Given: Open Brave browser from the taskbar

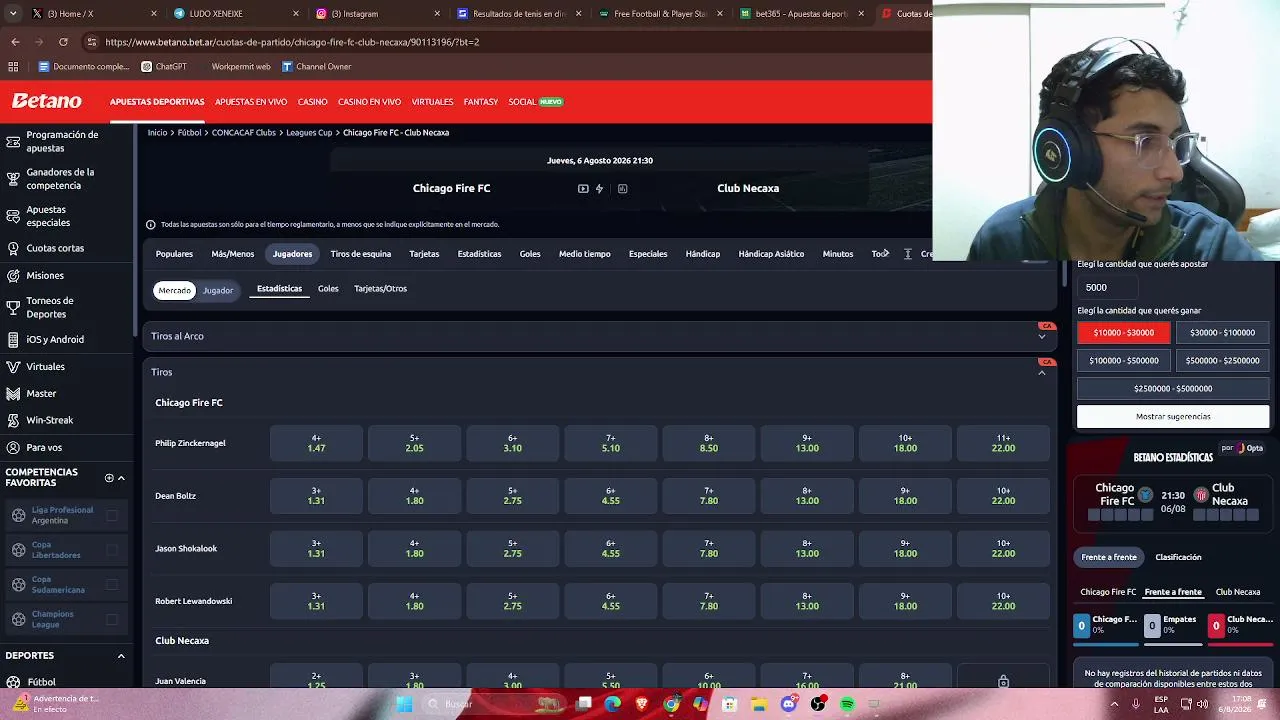Looking at the screenshot, I should click(642, 704).
